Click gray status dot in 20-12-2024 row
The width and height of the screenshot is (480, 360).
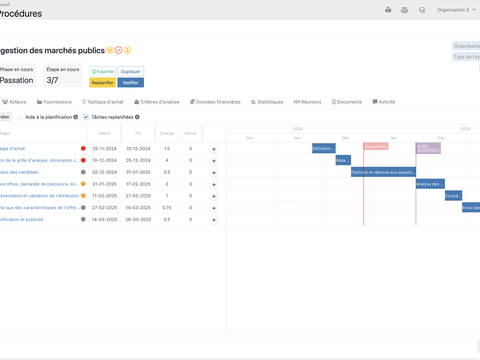tap(83, 172)
